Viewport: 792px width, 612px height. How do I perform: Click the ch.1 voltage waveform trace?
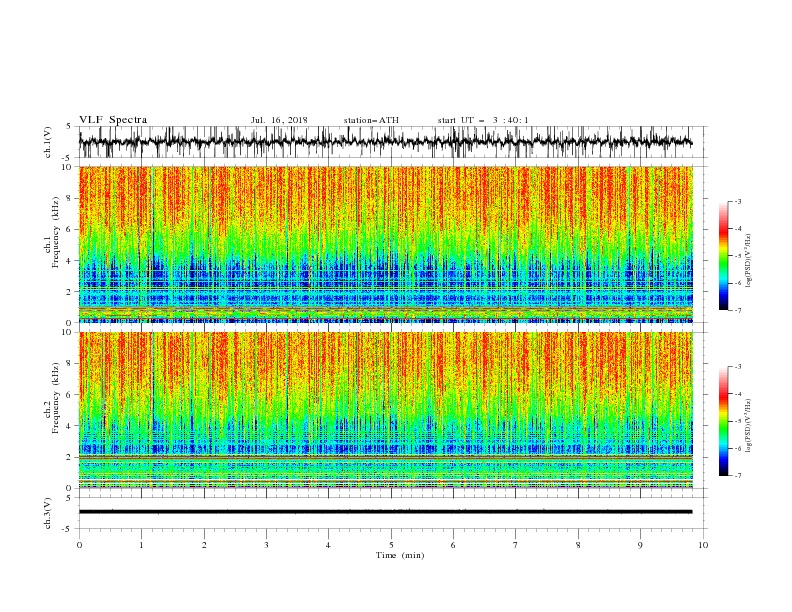[385, 142]
